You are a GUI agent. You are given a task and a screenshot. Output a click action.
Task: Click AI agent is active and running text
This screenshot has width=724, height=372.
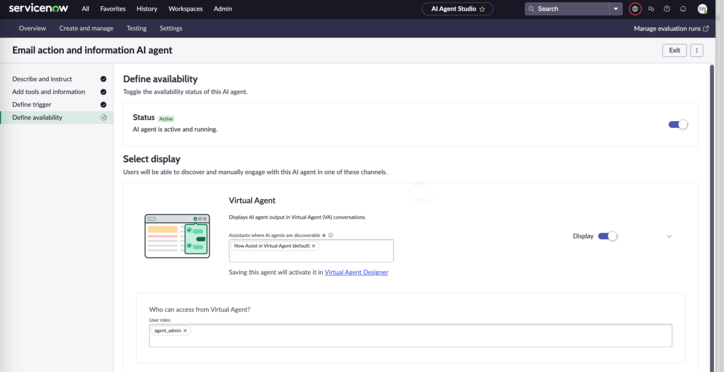[175, 130]
